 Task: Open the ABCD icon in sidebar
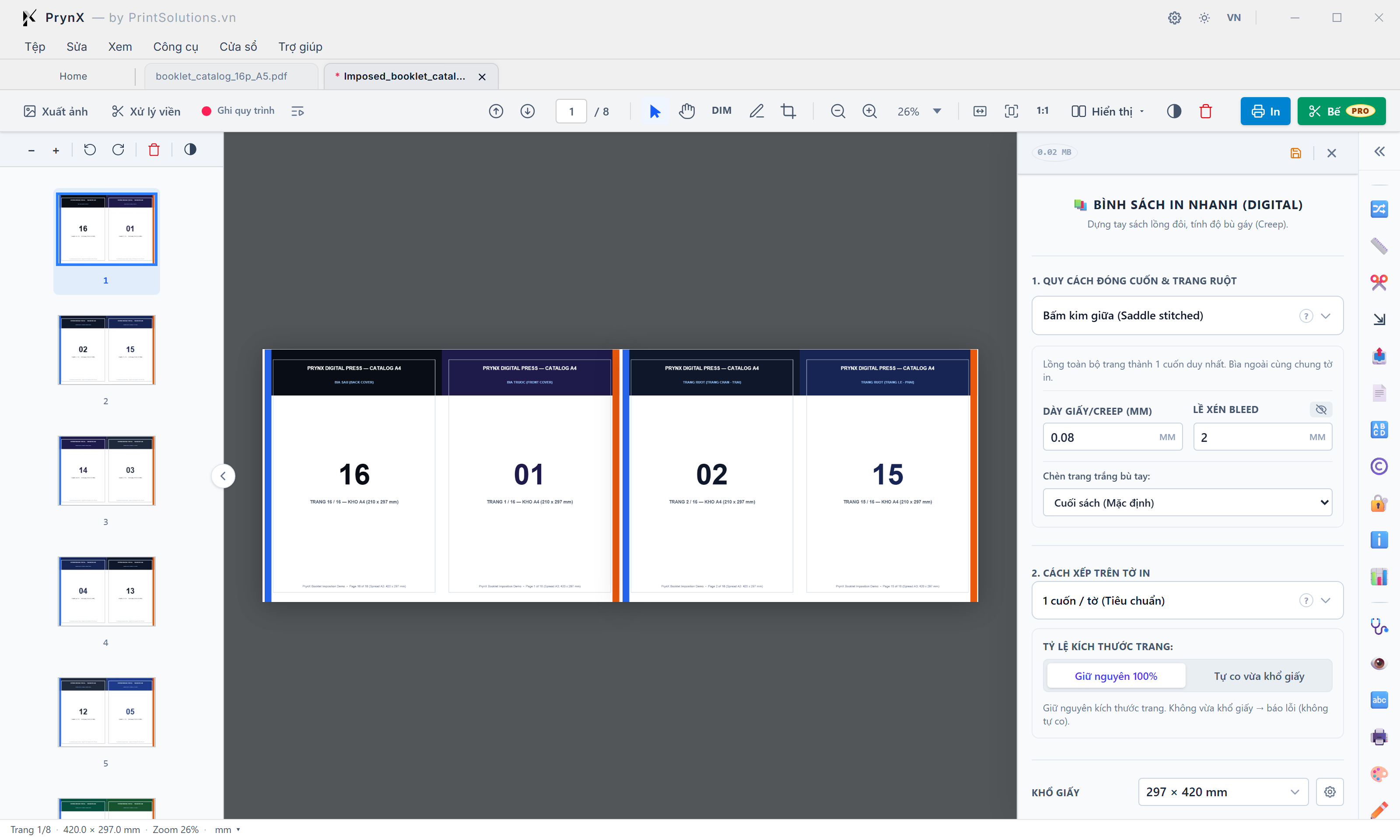tap(1379, 430)
